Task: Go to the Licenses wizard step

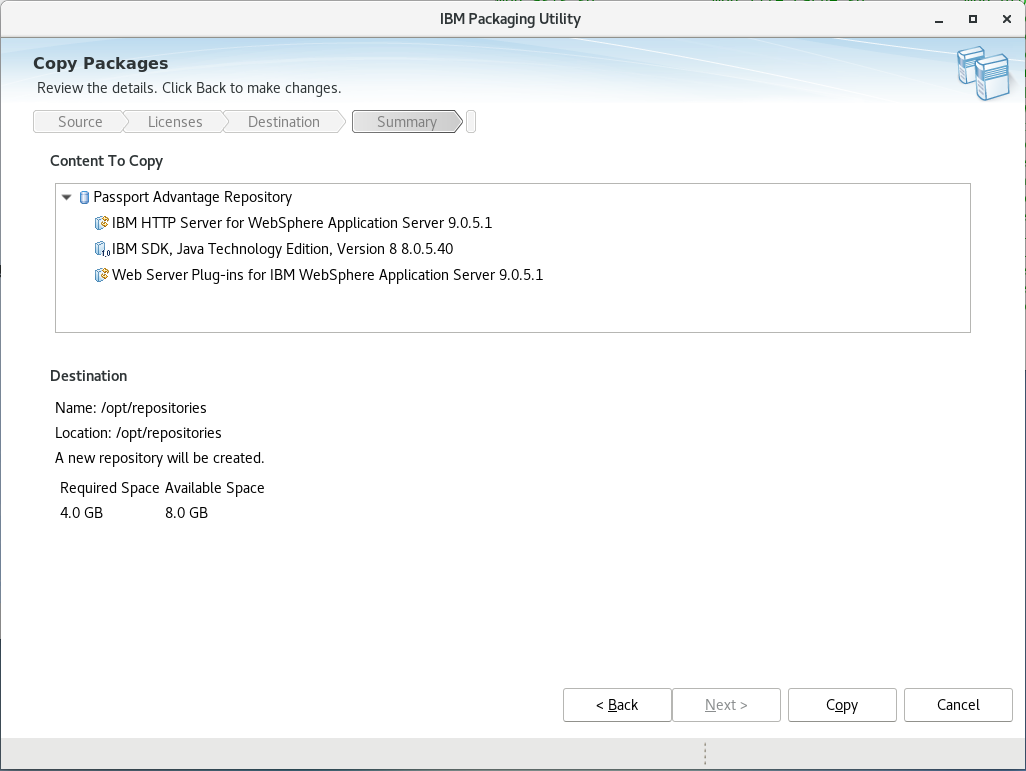Action: [175, 122]
